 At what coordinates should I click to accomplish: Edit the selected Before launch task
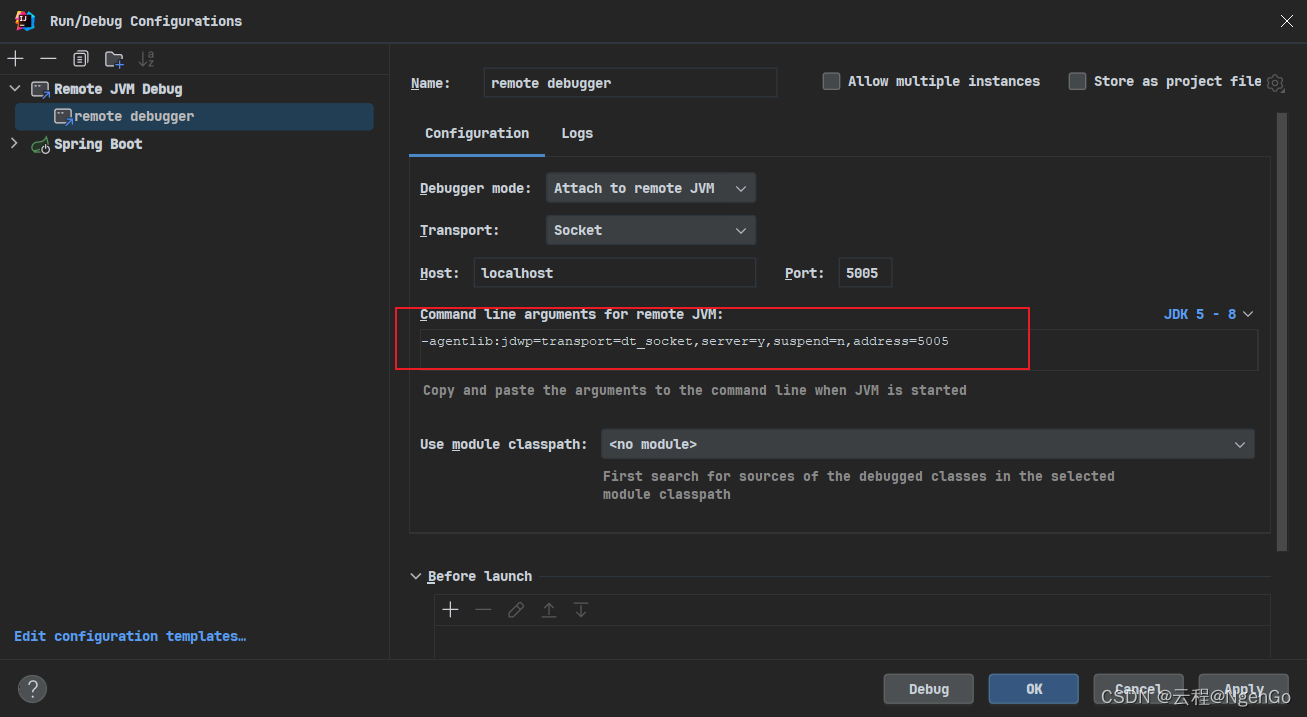(515, 609)
